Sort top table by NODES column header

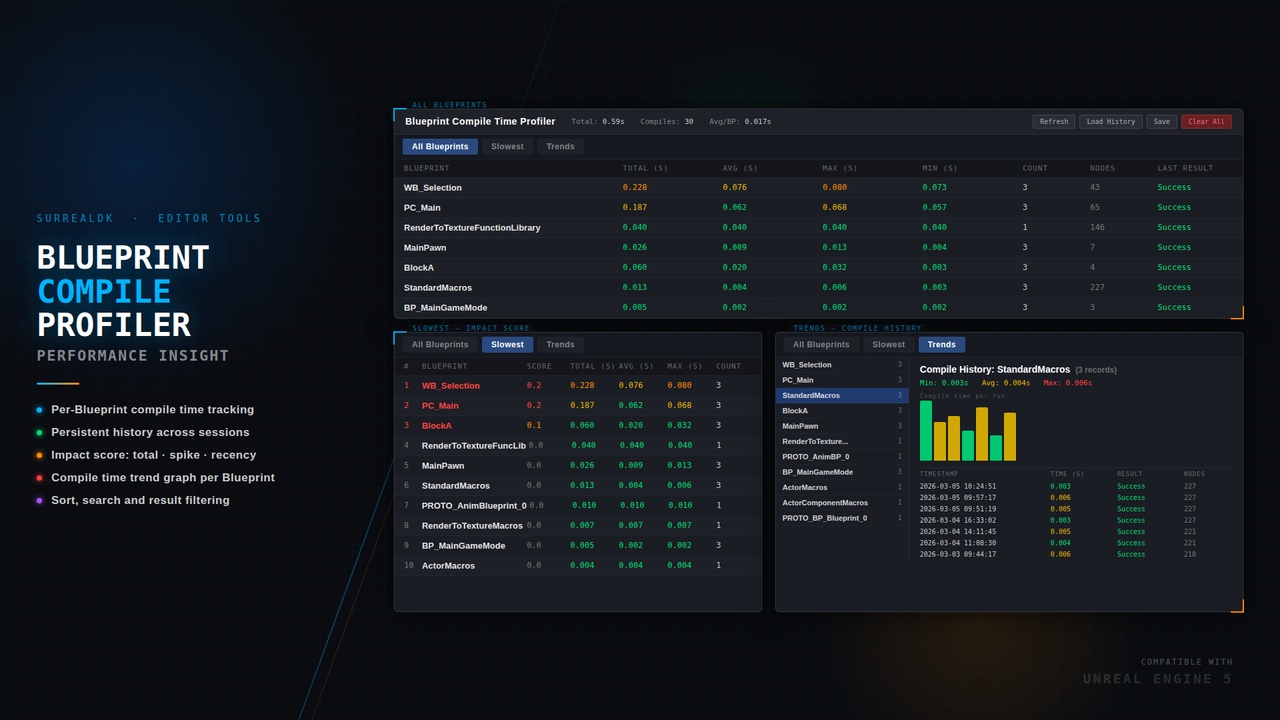[x=1102, y=168]
